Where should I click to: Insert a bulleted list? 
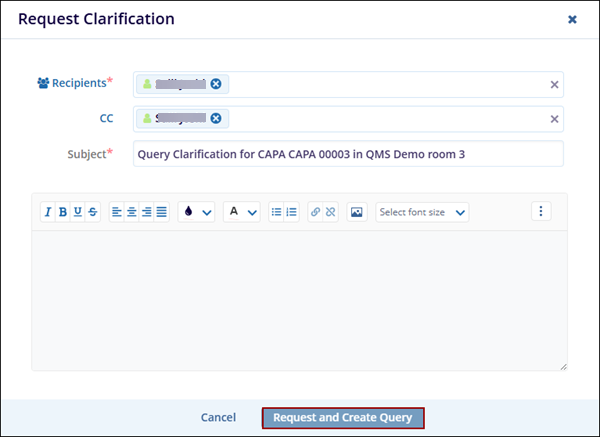(x=276, y=212)
